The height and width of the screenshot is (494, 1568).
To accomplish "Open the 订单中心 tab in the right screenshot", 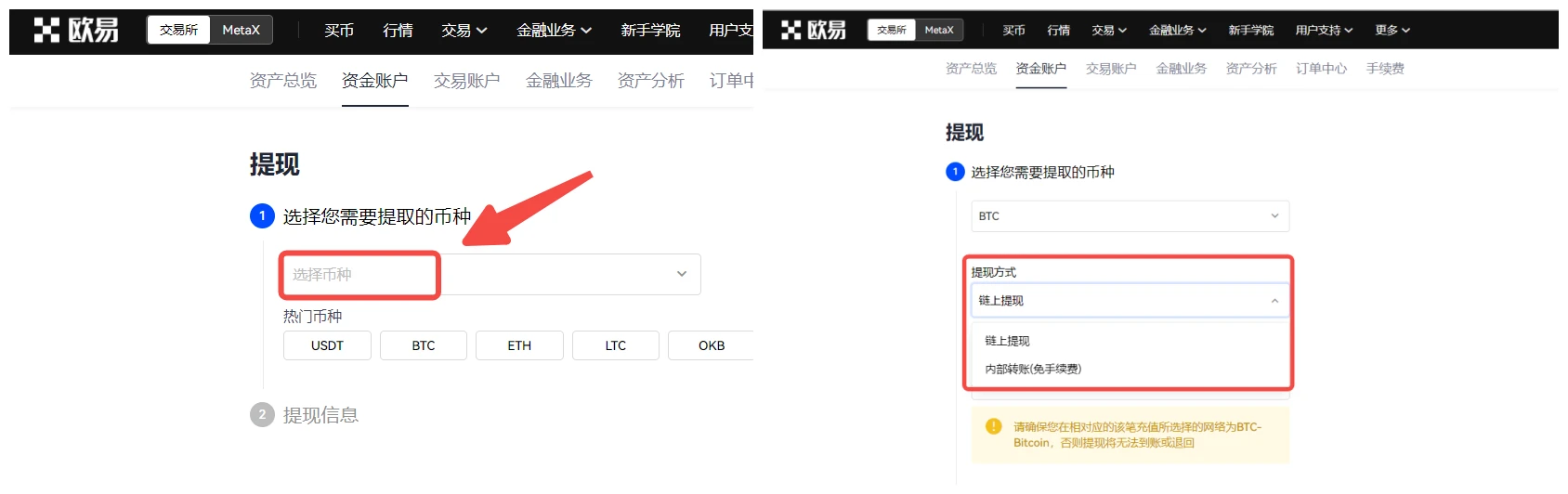I will point(1321,69).
